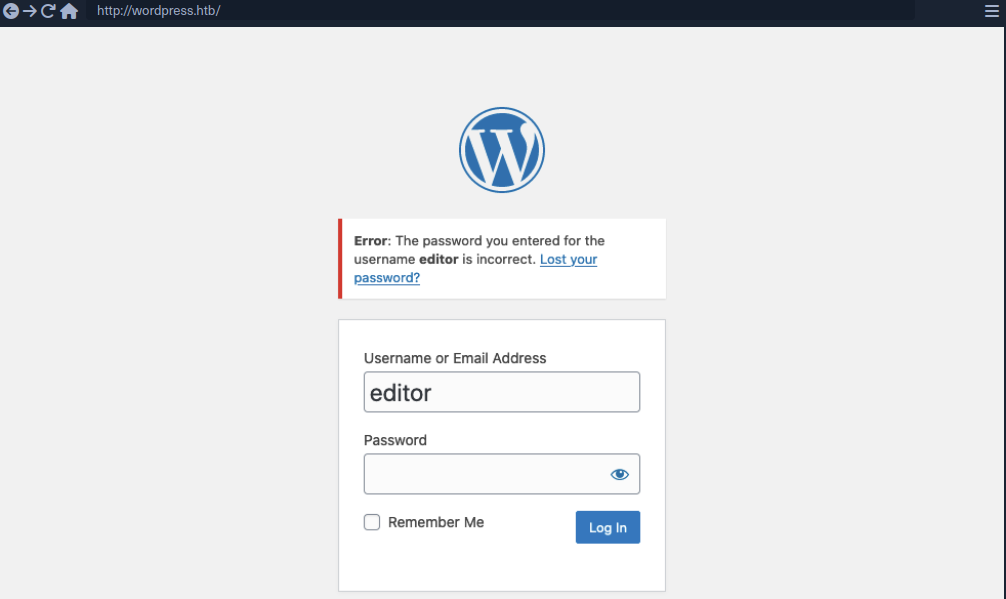The height and width of the screenshot is (599, 1006).
Task: Click the WordPress logo above the form
Action: click(501, 149)
